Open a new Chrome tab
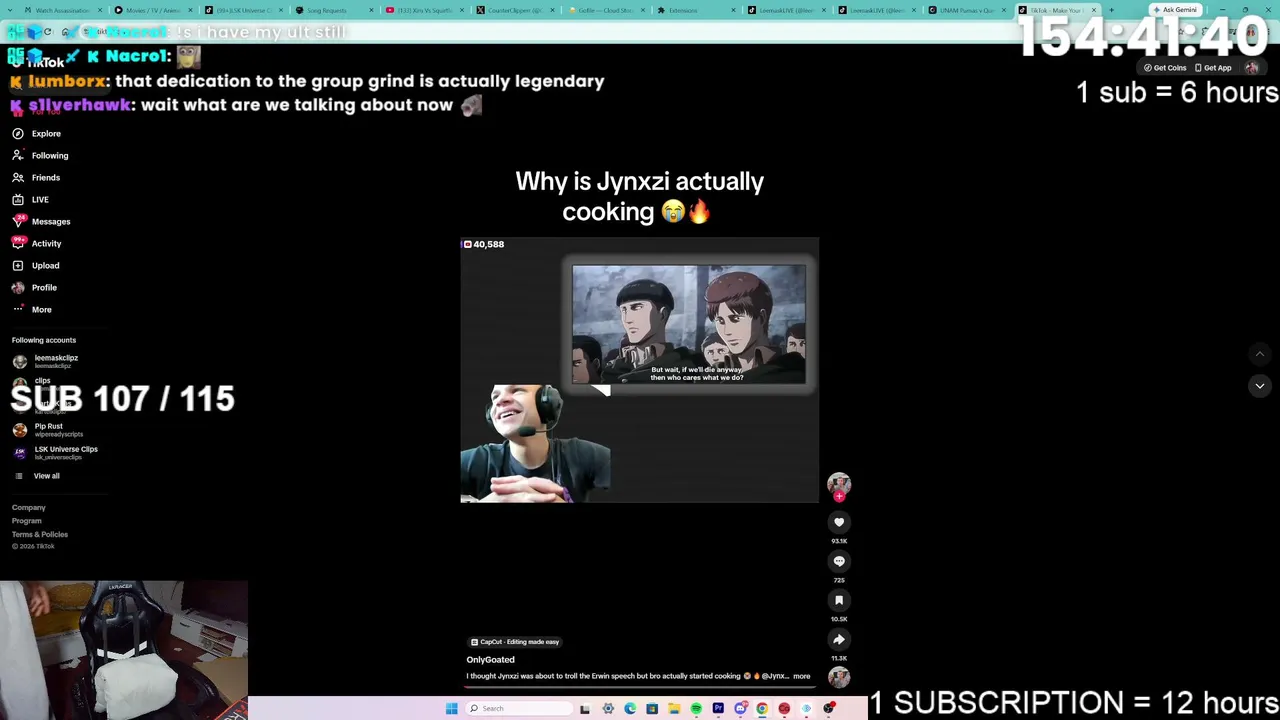This screenshot has width=1280, height=720. tap(1111, 10)
